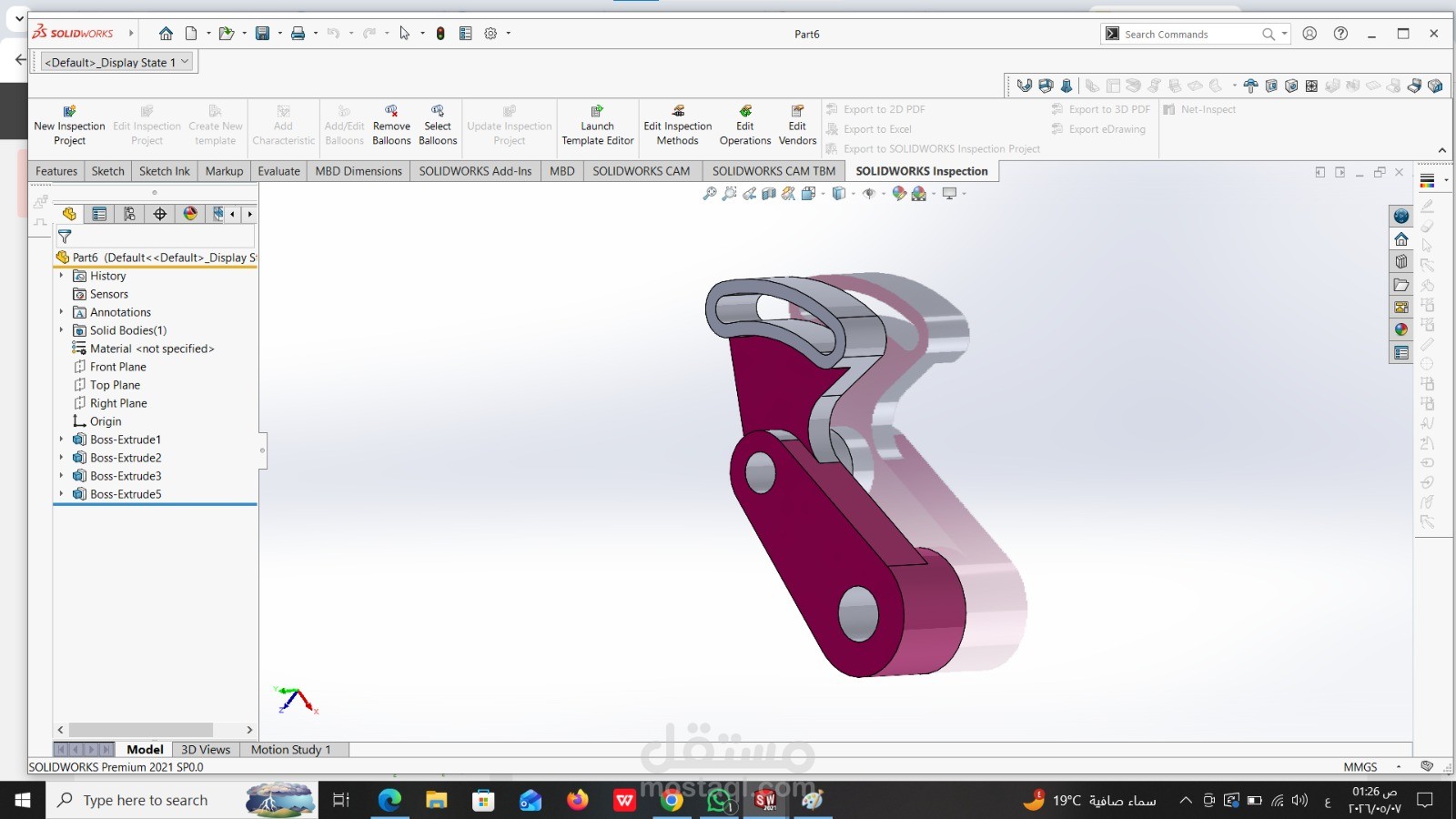Click the Search Commands field
This screenshot has height=819, width=1456.
1191,34
